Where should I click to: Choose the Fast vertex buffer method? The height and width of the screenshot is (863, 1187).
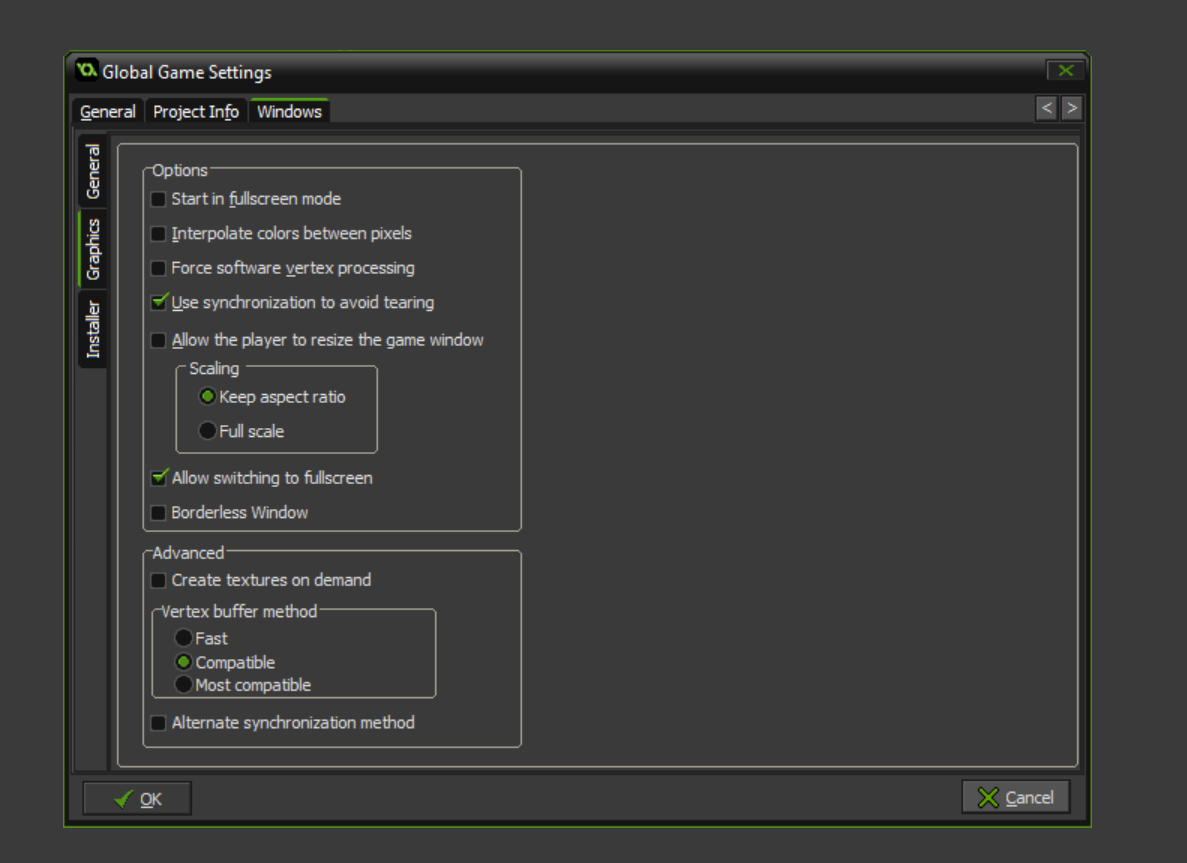183,638
